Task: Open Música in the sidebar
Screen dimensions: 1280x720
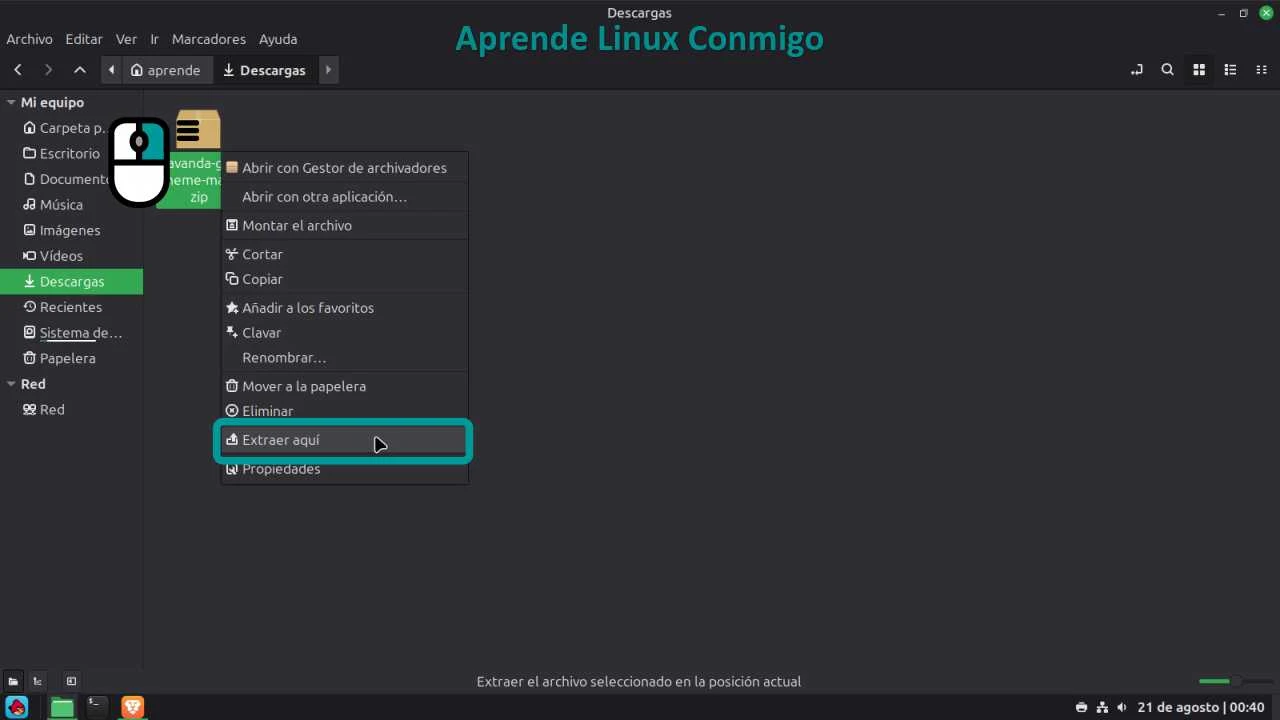Action: (x=71, y=205)
